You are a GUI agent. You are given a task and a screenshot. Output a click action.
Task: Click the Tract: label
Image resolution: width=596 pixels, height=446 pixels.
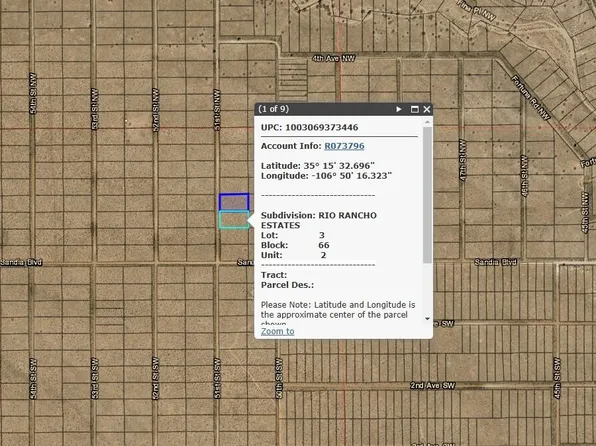pyautogui.click(x=274, y=275)
